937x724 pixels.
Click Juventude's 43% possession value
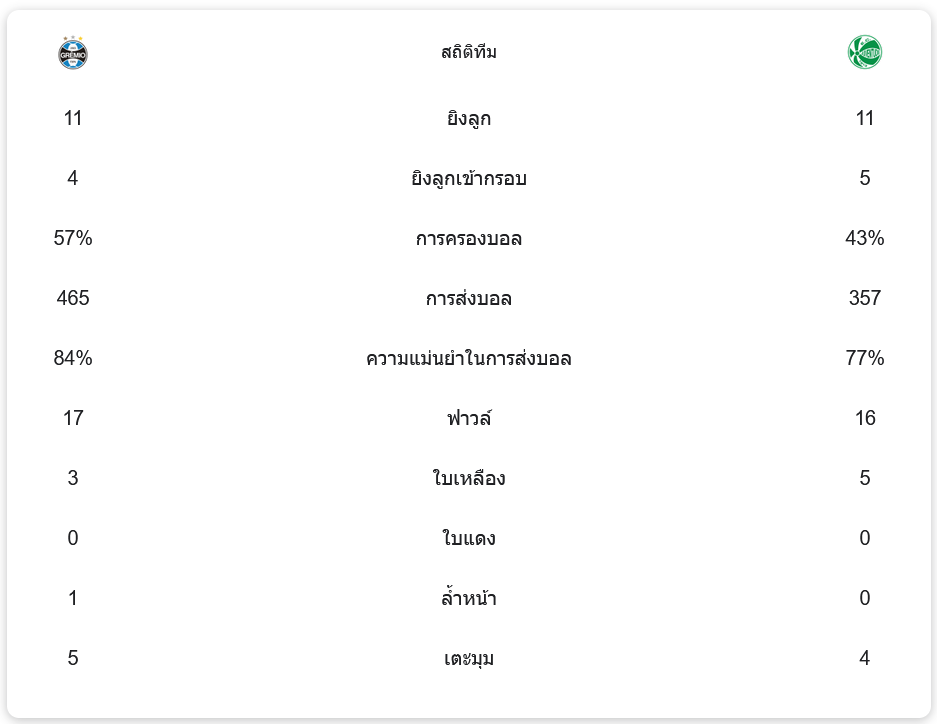coord(864,238)
